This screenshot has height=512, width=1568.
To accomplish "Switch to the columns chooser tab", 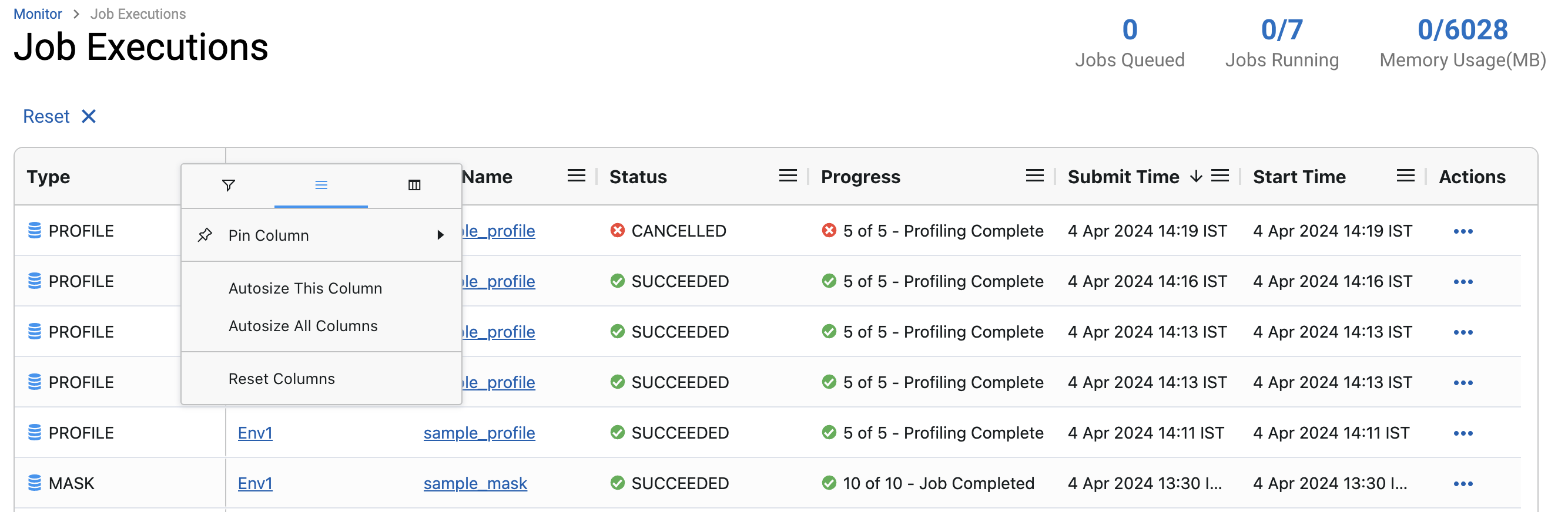I will [x=414, y=185].
